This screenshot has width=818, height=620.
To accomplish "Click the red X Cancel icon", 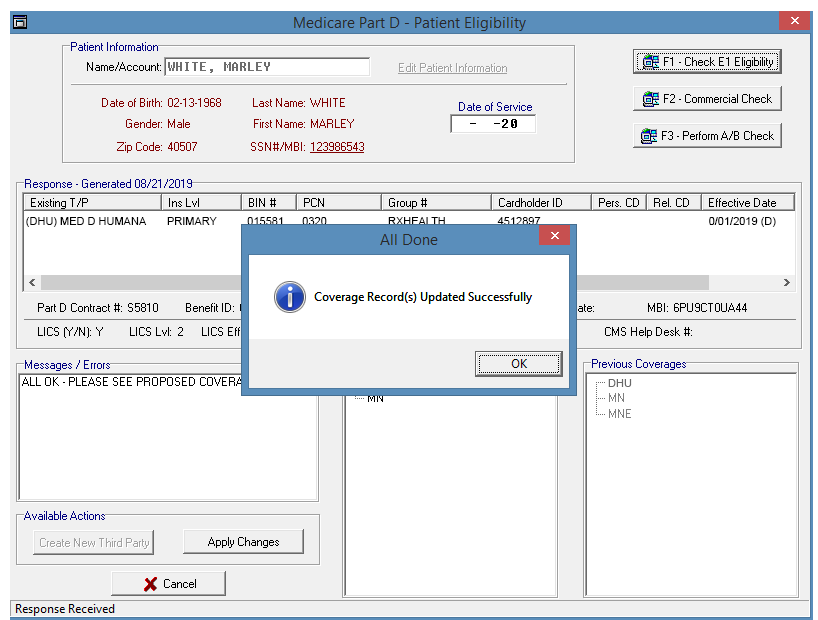I will point(150,584).
